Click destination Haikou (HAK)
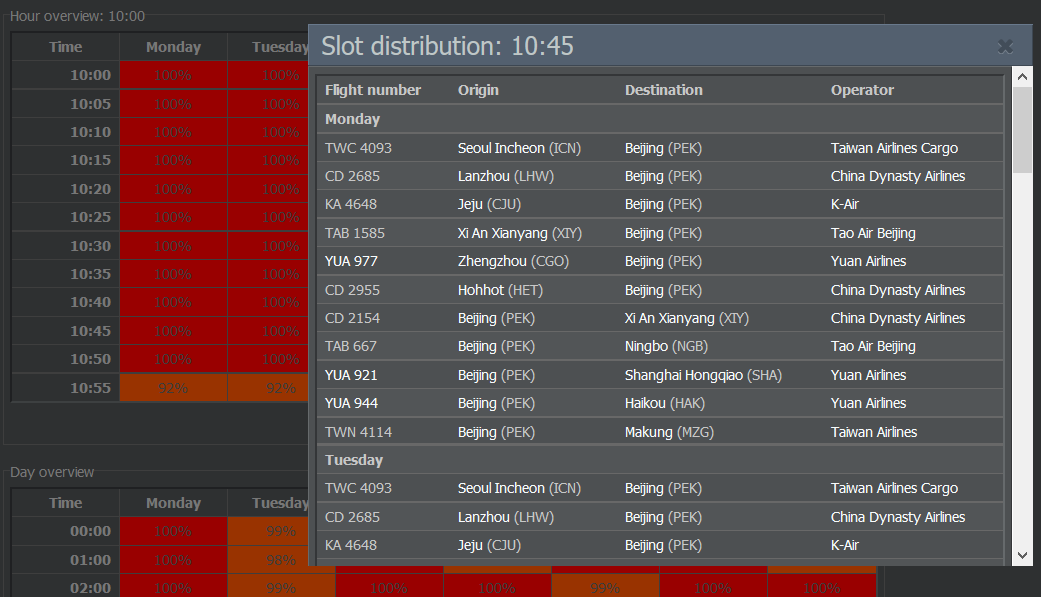 (x=665, y=403)
